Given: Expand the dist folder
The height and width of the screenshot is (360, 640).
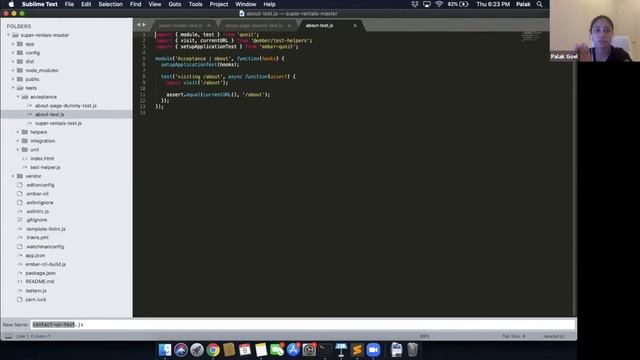Looking at the screenshot, I should click(13, 62).
